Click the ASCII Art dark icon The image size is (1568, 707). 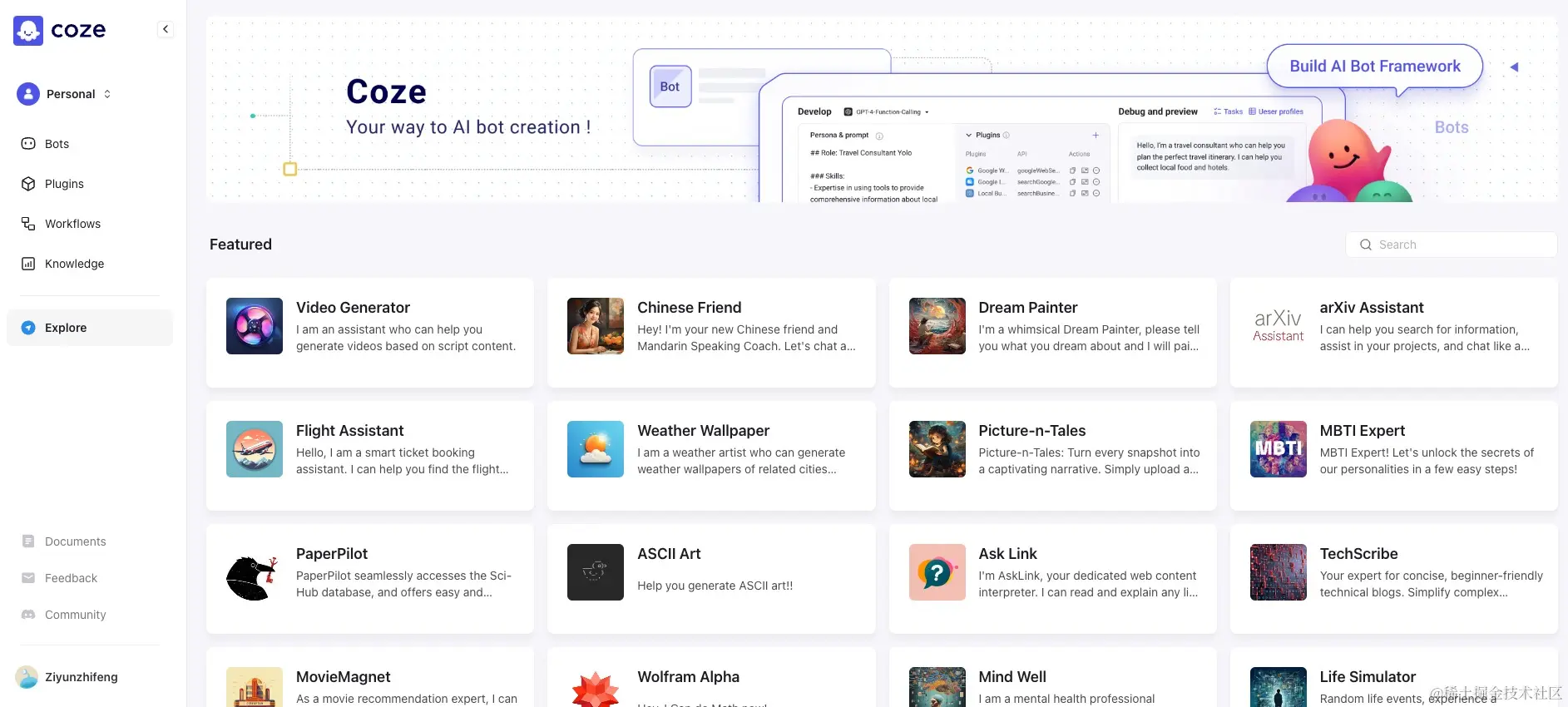coord(596,572)
